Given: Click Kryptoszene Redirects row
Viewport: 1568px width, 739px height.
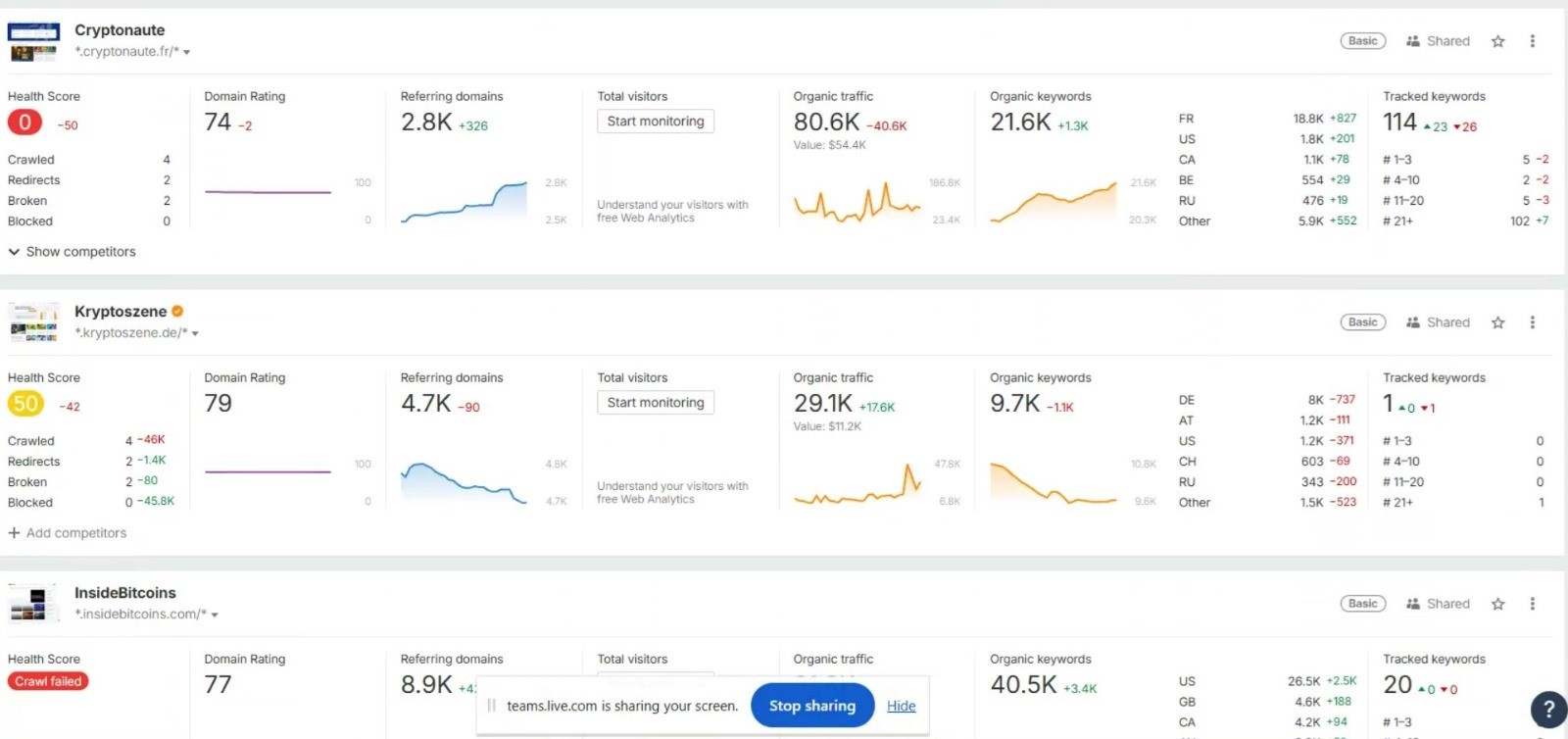Looking at the screenshot, I should click(x=89, y=462).
